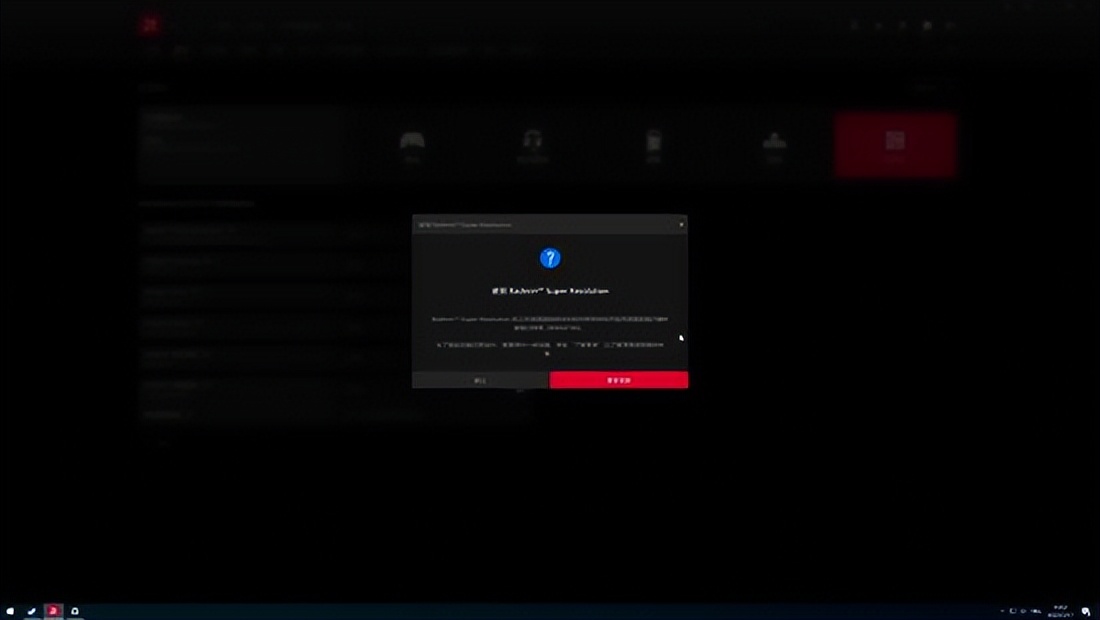Screen dimensions: 1100x620
Task: Open the taskbar clock and date
Action: click(1060, 612)
